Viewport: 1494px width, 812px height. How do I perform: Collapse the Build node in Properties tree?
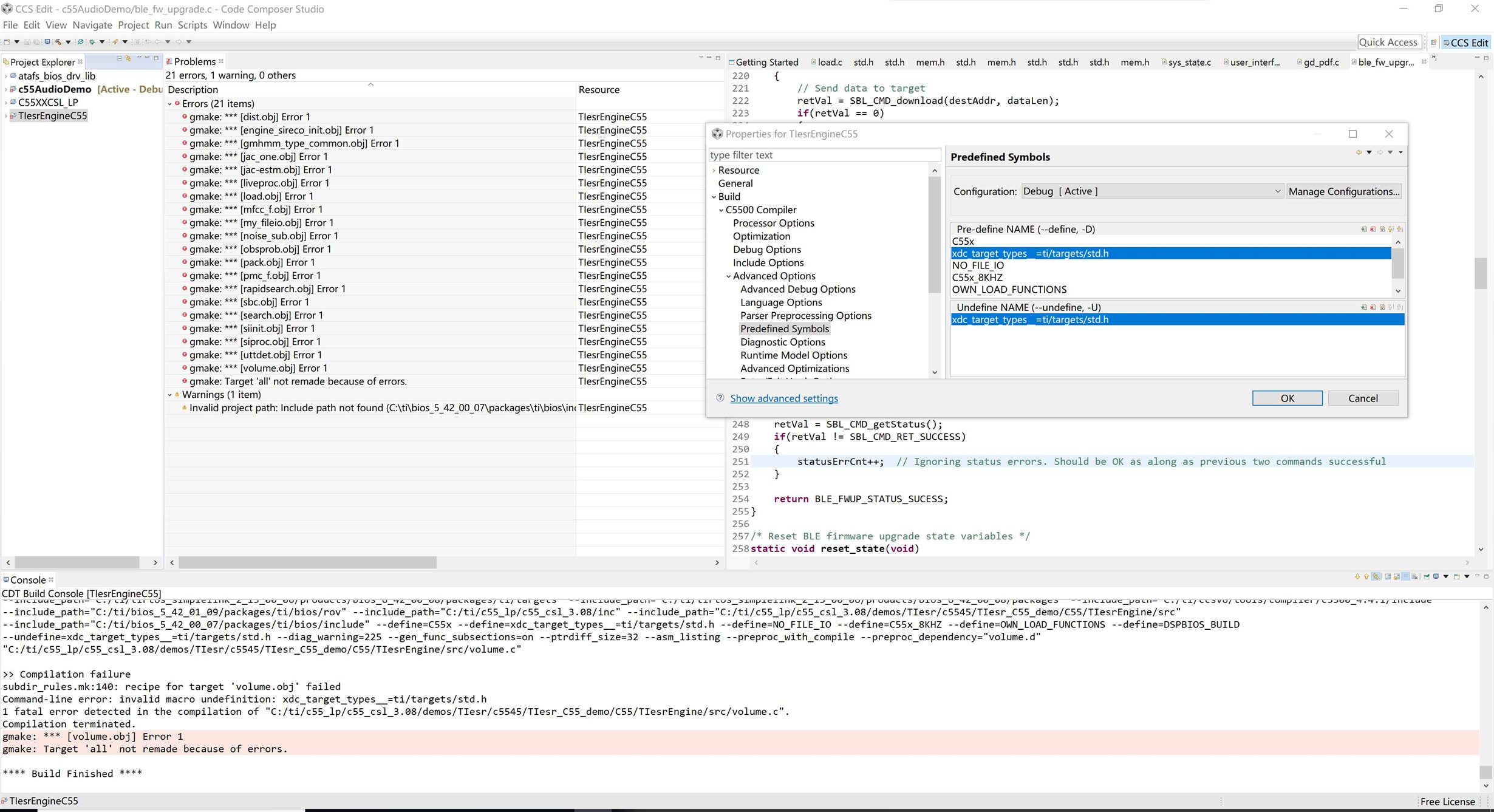714,197
